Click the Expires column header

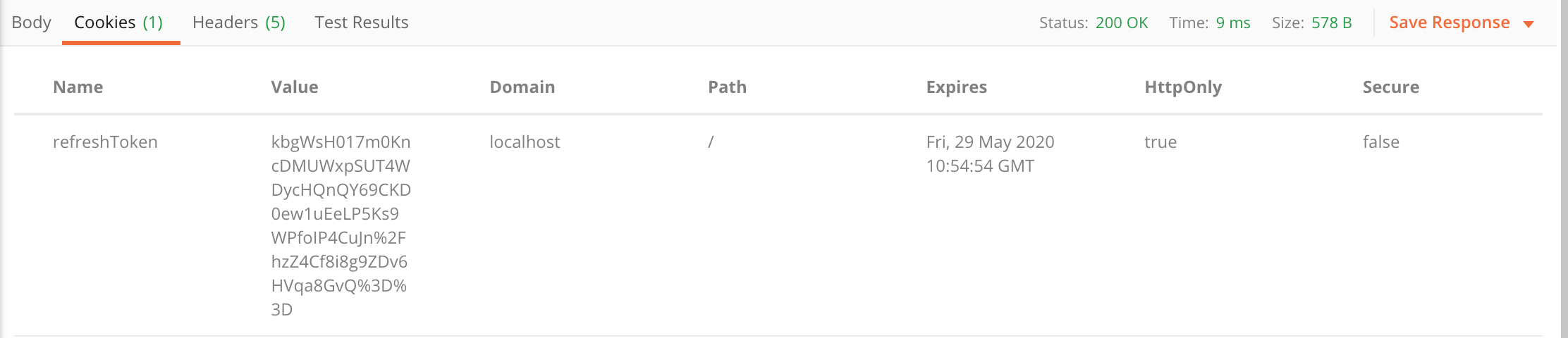point(957,87)
